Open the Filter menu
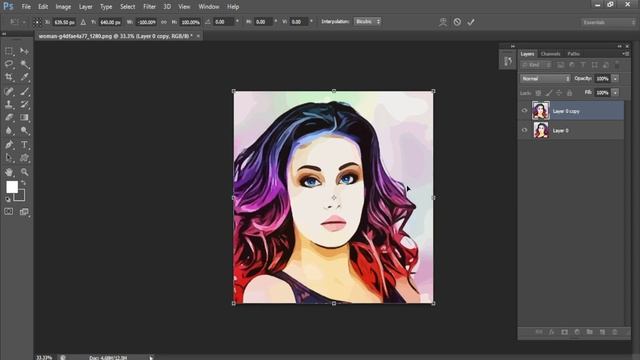The image size is (640, 360). pos(149,7)
